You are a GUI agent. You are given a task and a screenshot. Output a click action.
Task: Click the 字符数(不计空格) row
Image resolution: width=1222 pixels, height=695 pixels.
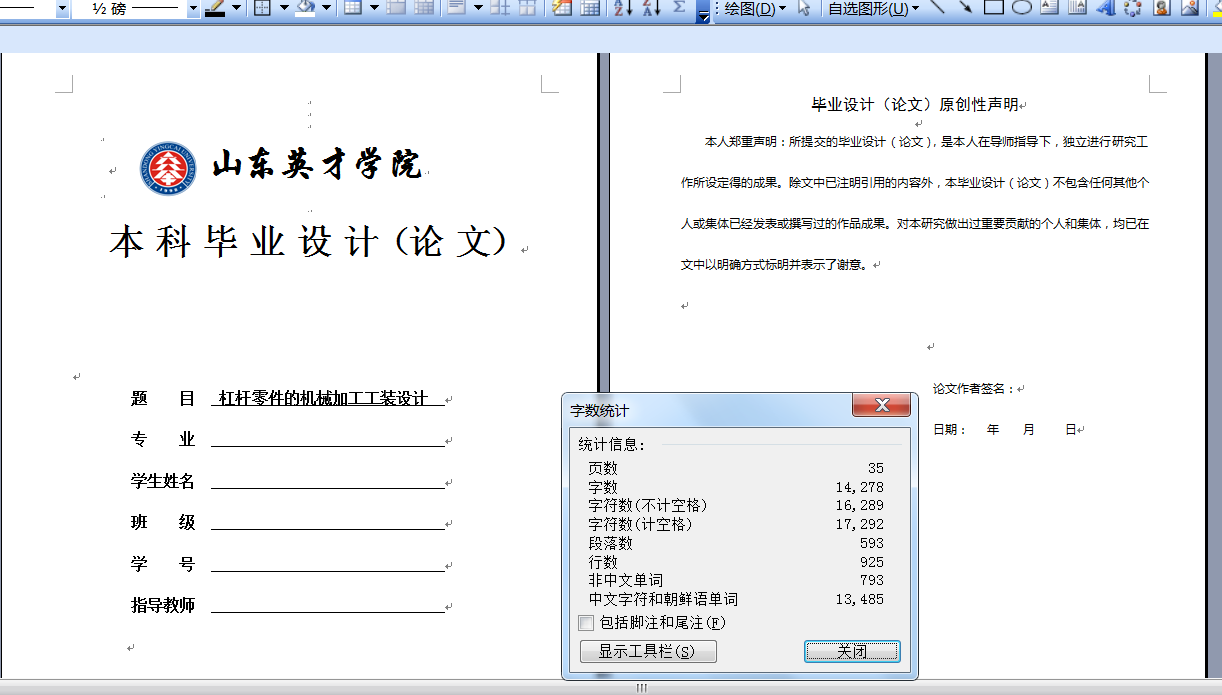[736, 506]
